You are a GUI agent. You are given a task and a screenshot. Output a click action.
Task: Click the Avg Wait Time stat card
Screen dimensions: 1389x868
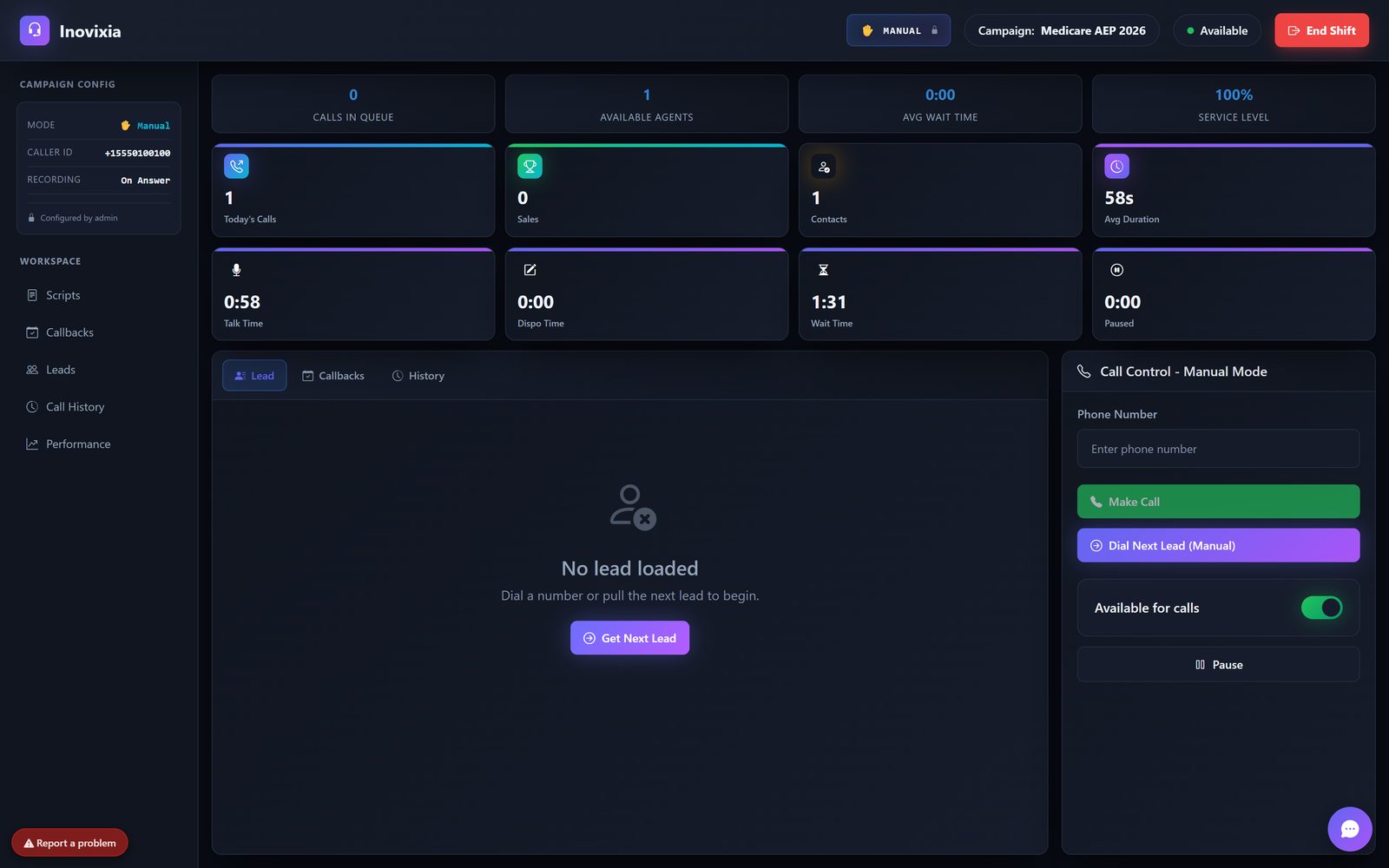[x=940, y=103]
